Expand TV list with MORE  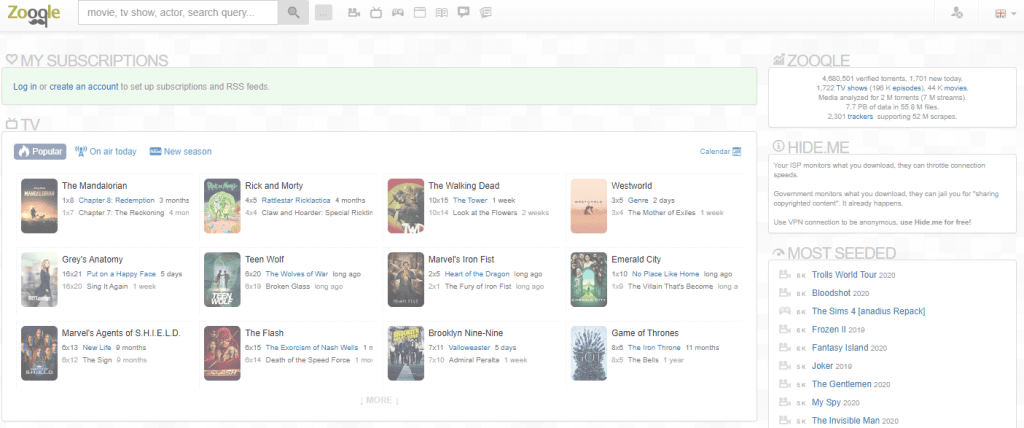pos(379,400)
